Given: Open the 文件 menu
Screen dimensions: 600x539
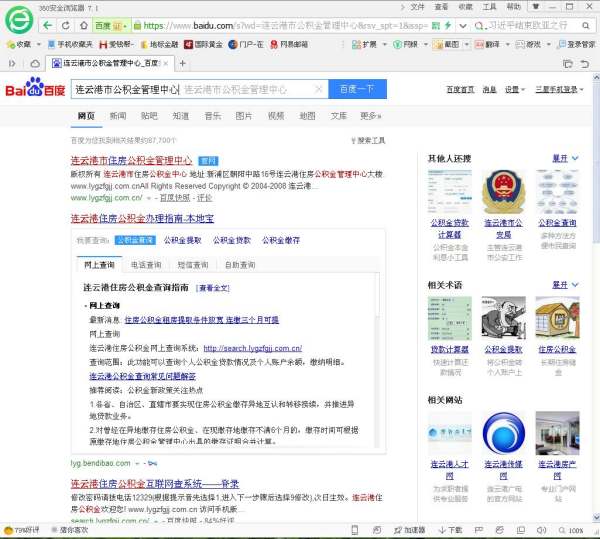Looking at the screenshot, I should click(417, 7).
